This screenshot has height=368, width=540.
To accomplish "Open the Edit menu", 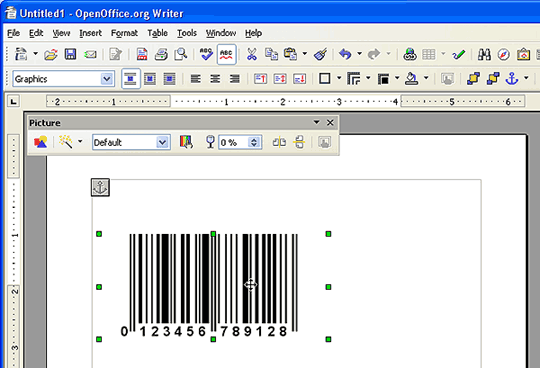I will tap(36, 33).
